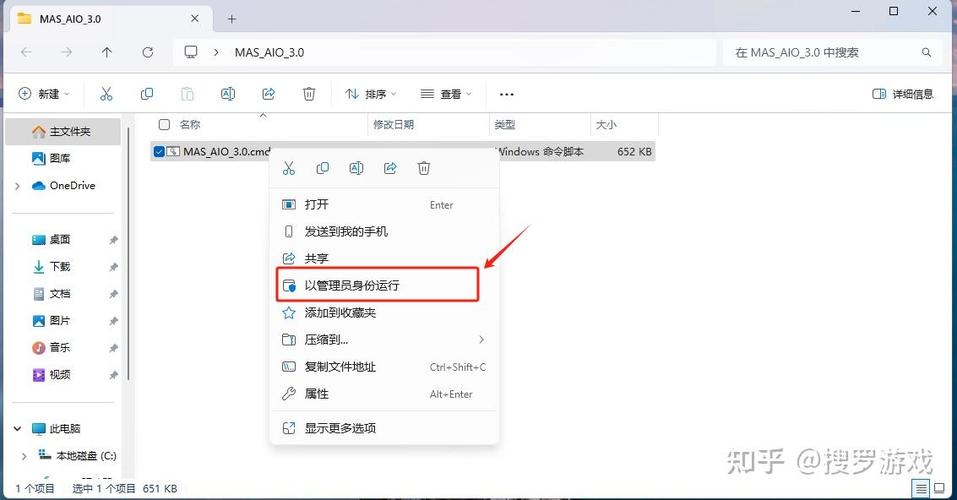The image size is (957, 500).
Task: Click the Copy icon in the toolbar
Action: [x=146, y=94]
